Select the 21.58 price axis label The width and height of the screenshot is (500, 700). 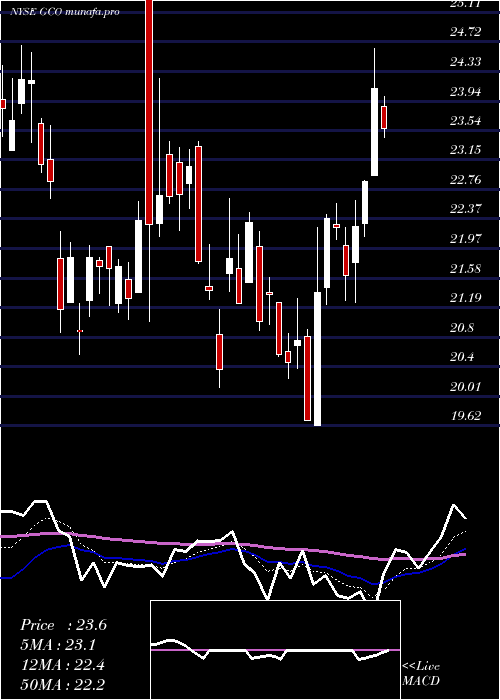coord(466,268)
